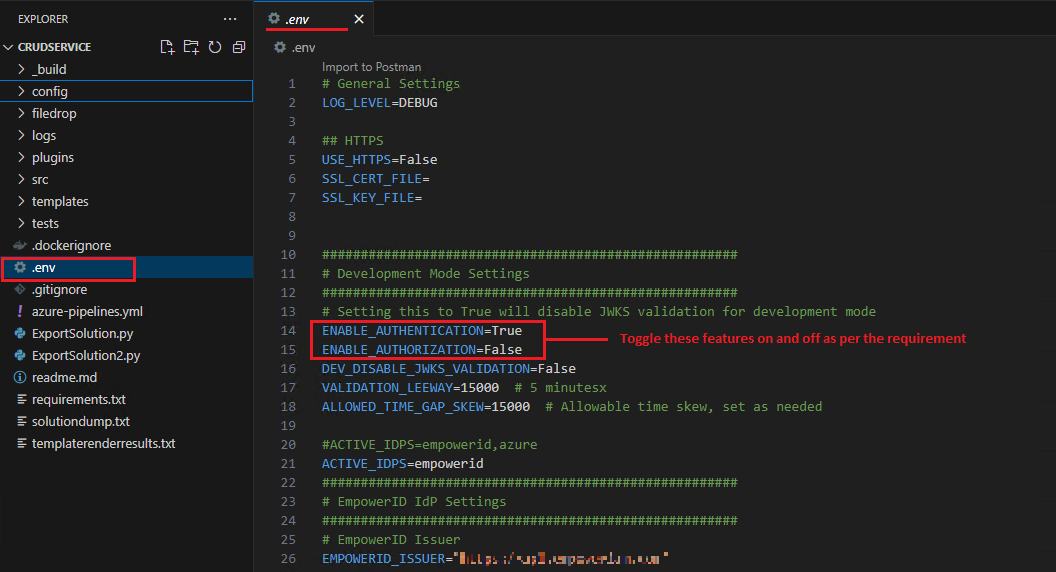Click line number 1 in gutter
1056x572 pixels.
click(x=292, y=84)
